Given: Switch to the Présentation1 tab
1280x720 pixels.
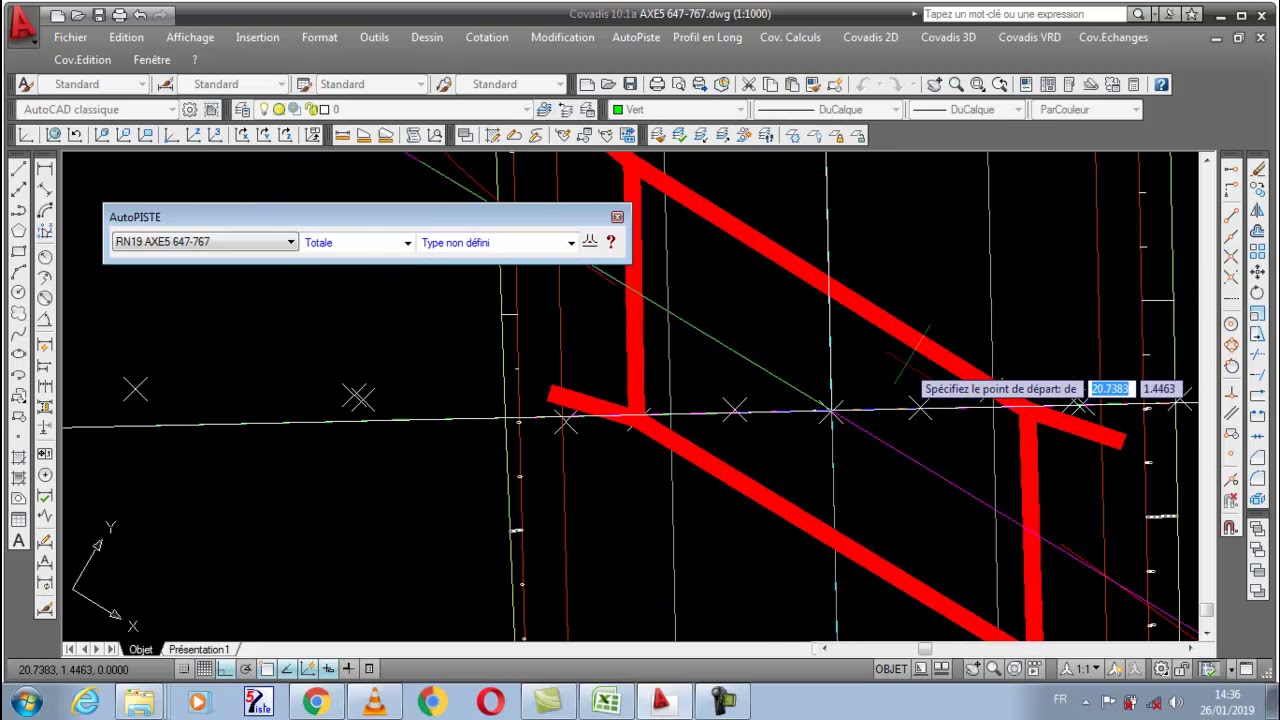Looking at the screenshot, I should (x=199, y=650).
